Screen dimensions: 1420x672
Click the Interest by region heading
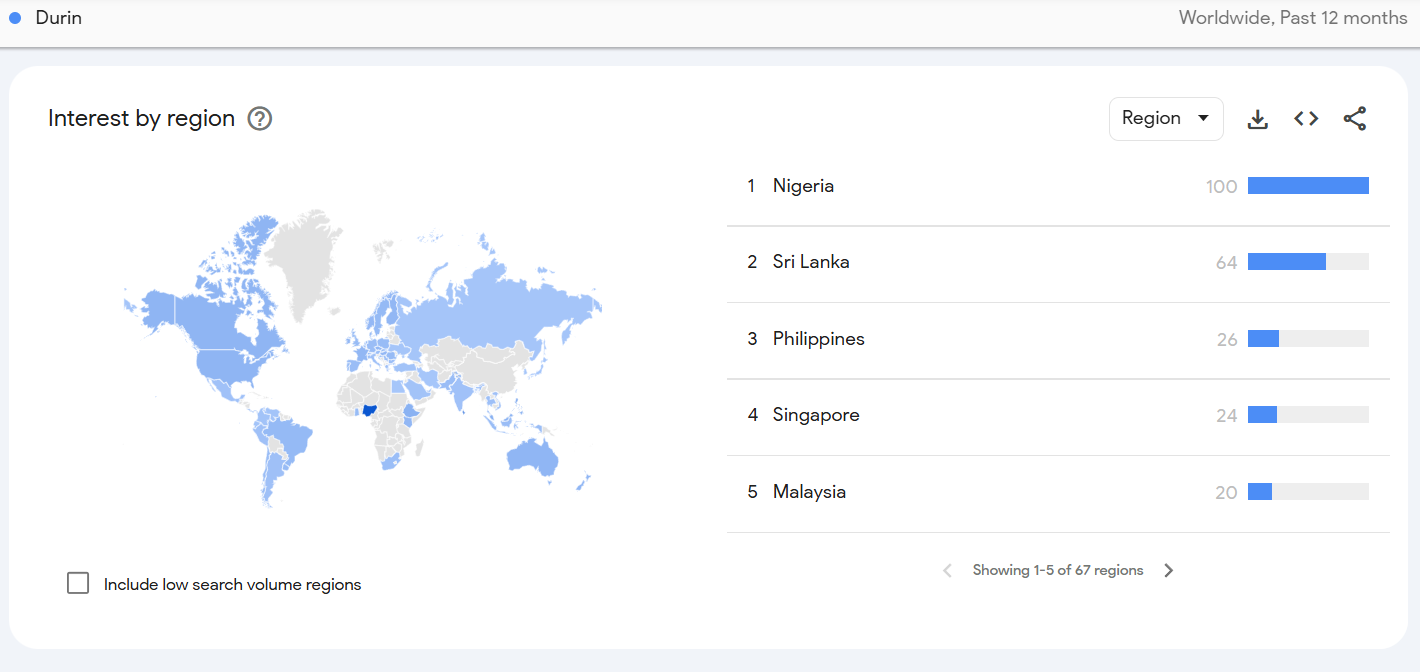(142, 119)
